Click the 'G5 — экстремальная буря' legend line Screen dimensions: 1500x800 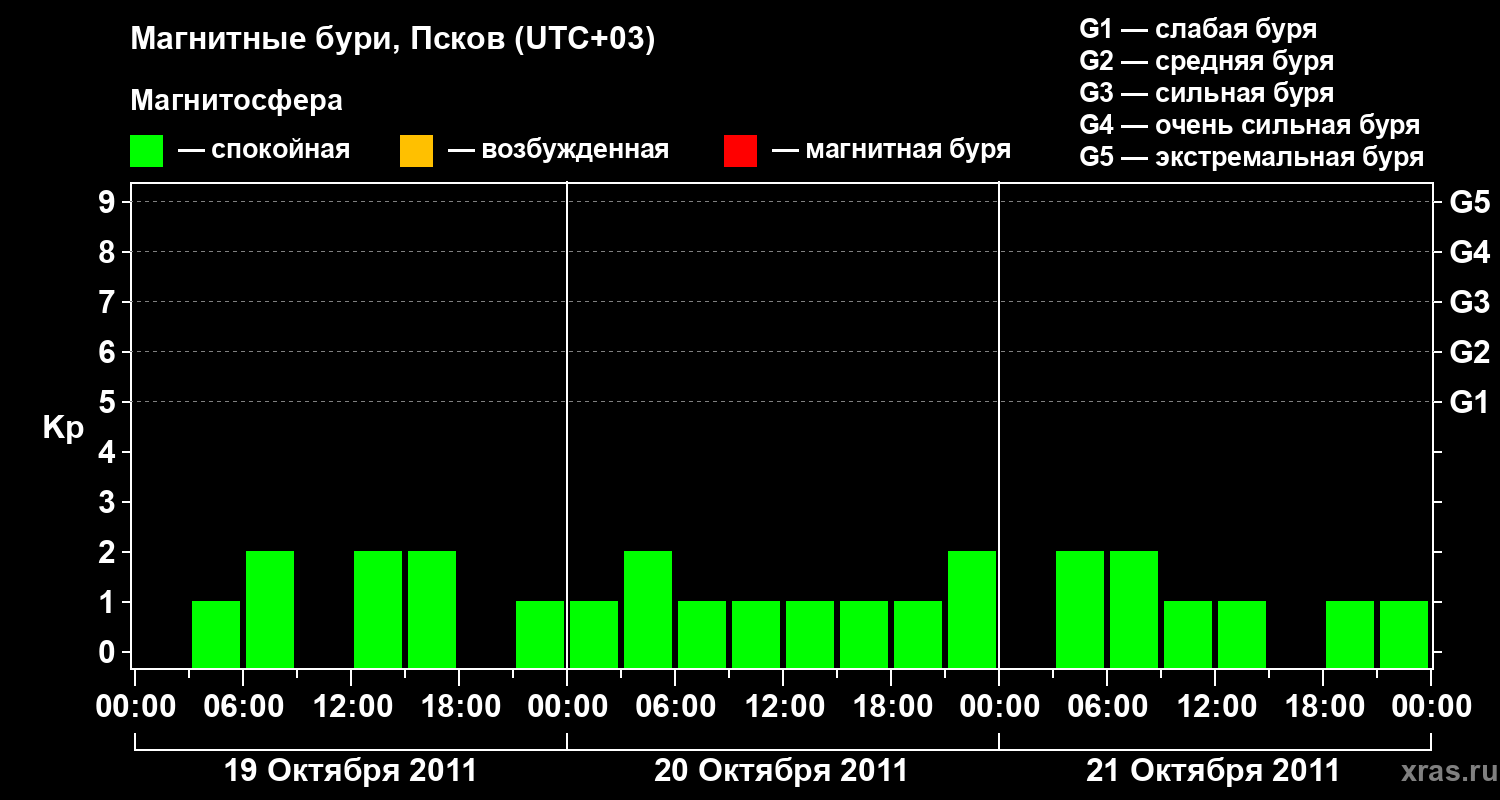(1251, 157)
